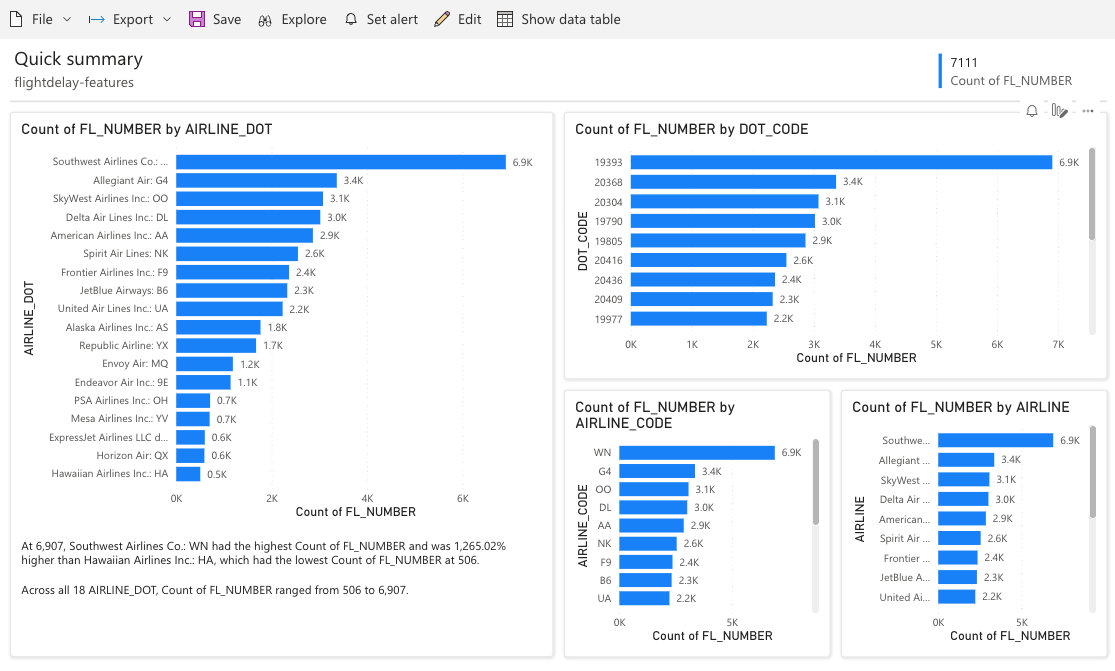Open Explore with the binoculars icon
1115x671 pixels.
coord(264,19)
